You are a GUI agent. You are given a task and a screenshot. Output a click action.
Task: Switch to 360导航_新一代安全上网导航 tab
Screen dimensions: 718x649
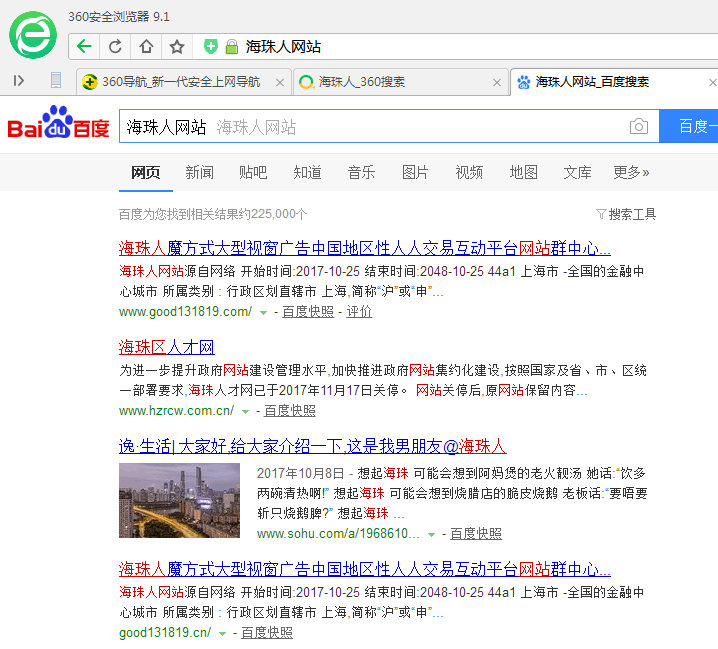pyautogui.click(x=183, y=82)
